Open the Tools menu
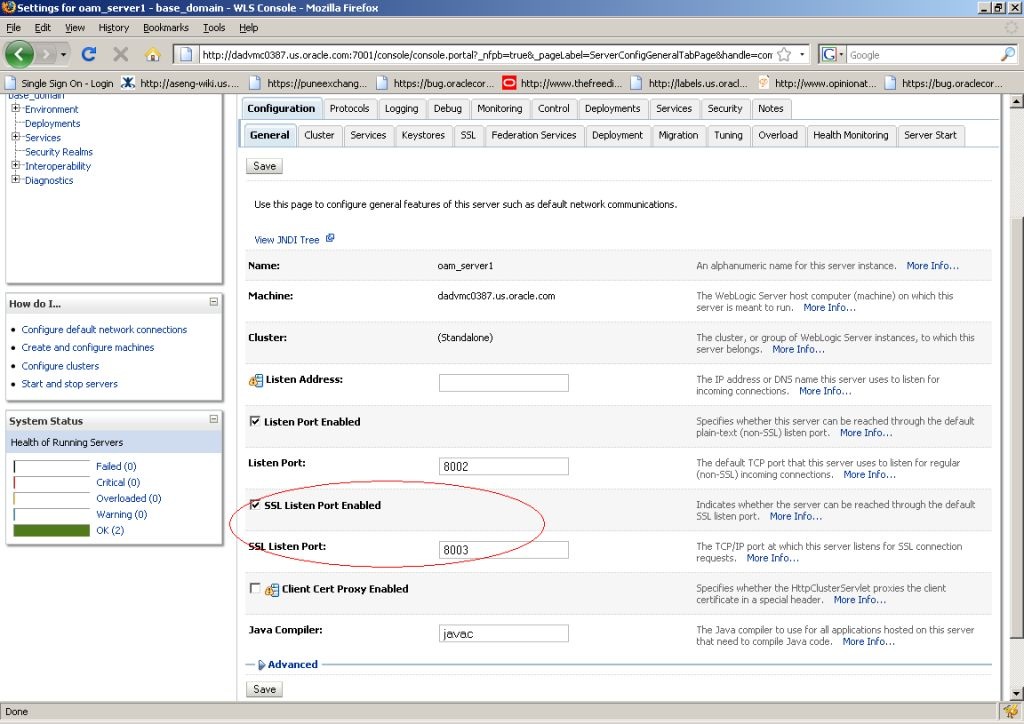Image resolution: width=1024 pixels, height=724 pixels. (214, 27)
